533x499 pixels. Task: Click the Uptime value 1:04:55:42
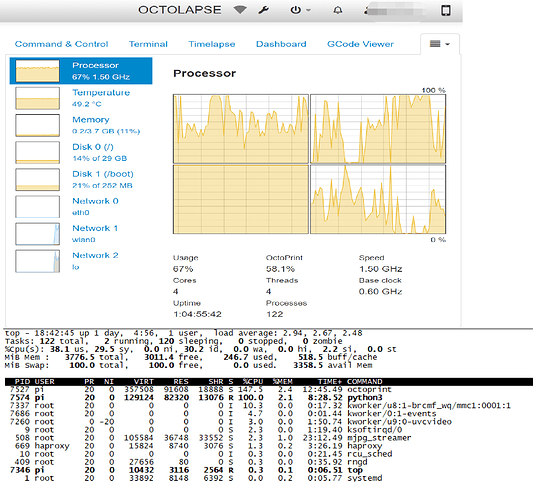[x=197, y=314]
